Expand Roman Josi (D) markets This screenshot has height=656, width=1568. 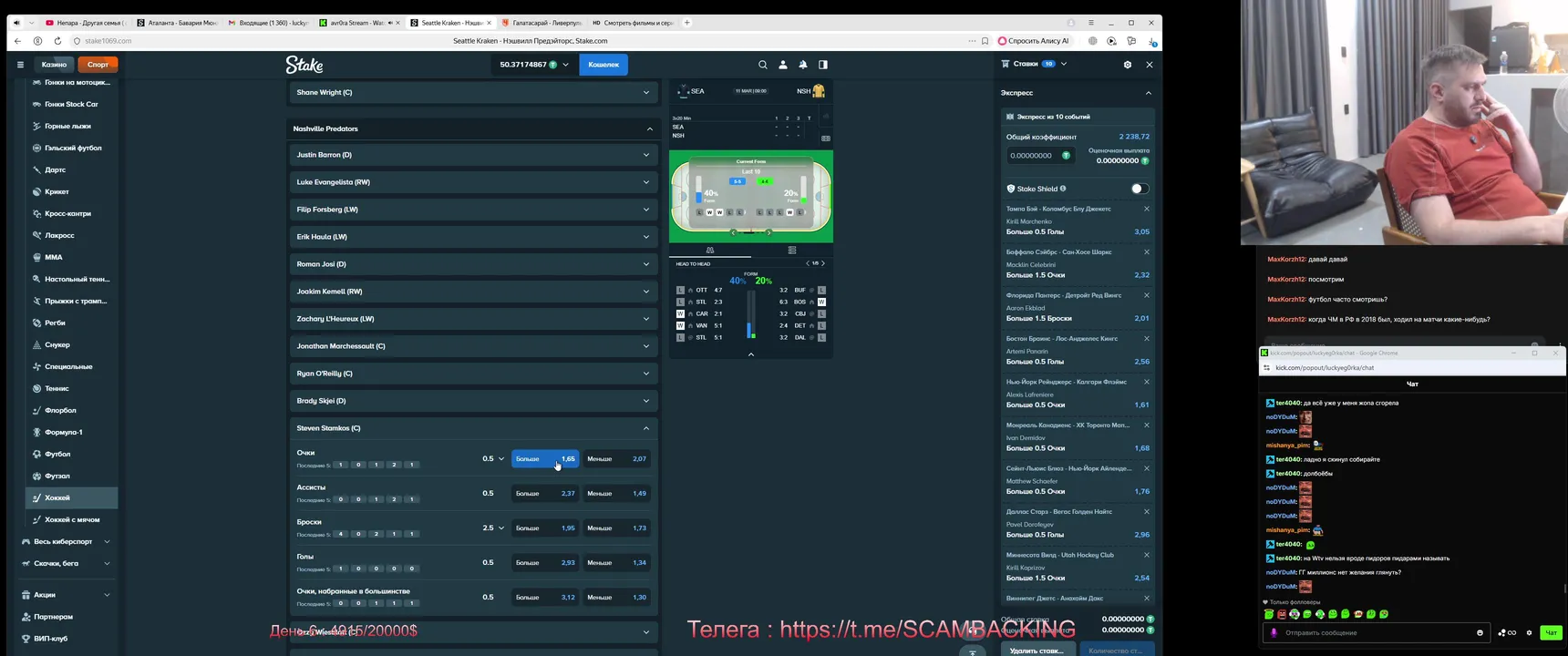[x=473, y=264]
